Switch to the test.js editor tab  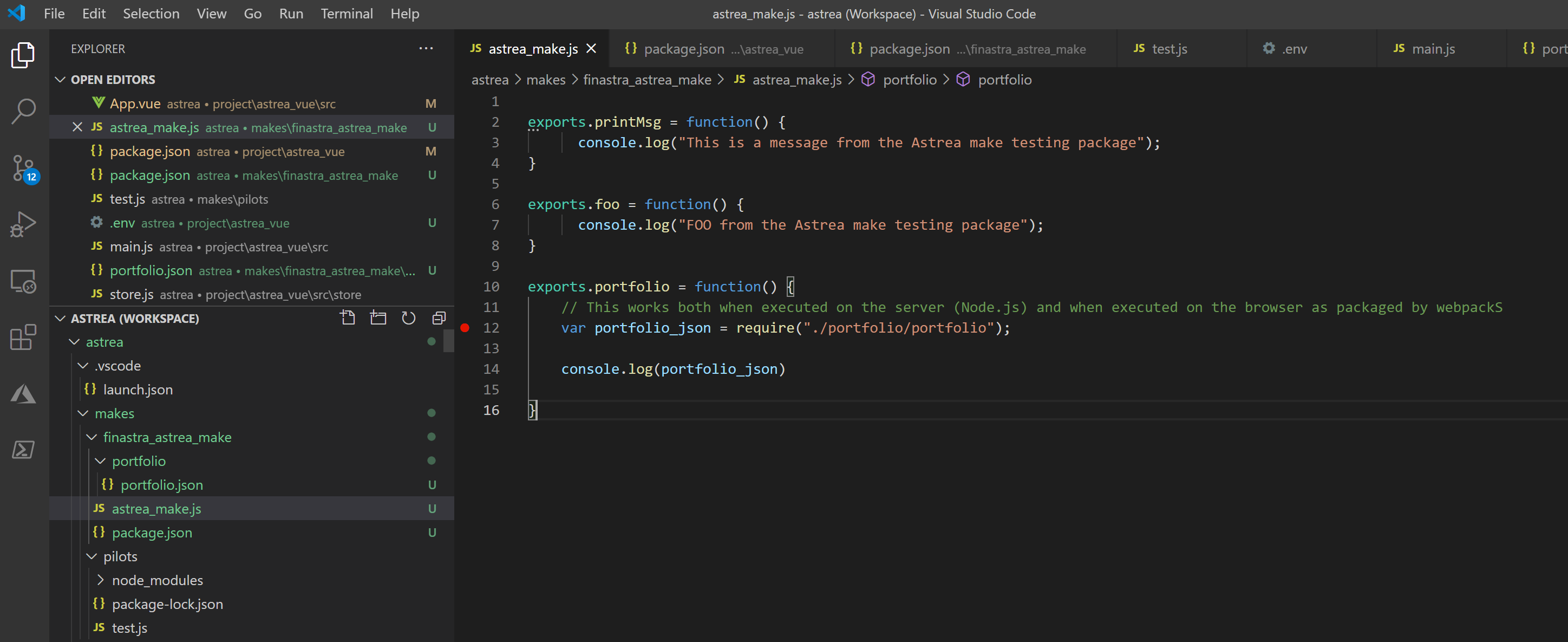point(1169,49)
